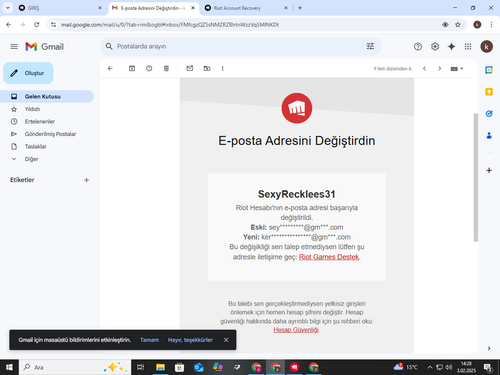The height and width of the screenshot is (375, 500).
Task: Open Google Keep side panel icon
Action: [489, 92]
